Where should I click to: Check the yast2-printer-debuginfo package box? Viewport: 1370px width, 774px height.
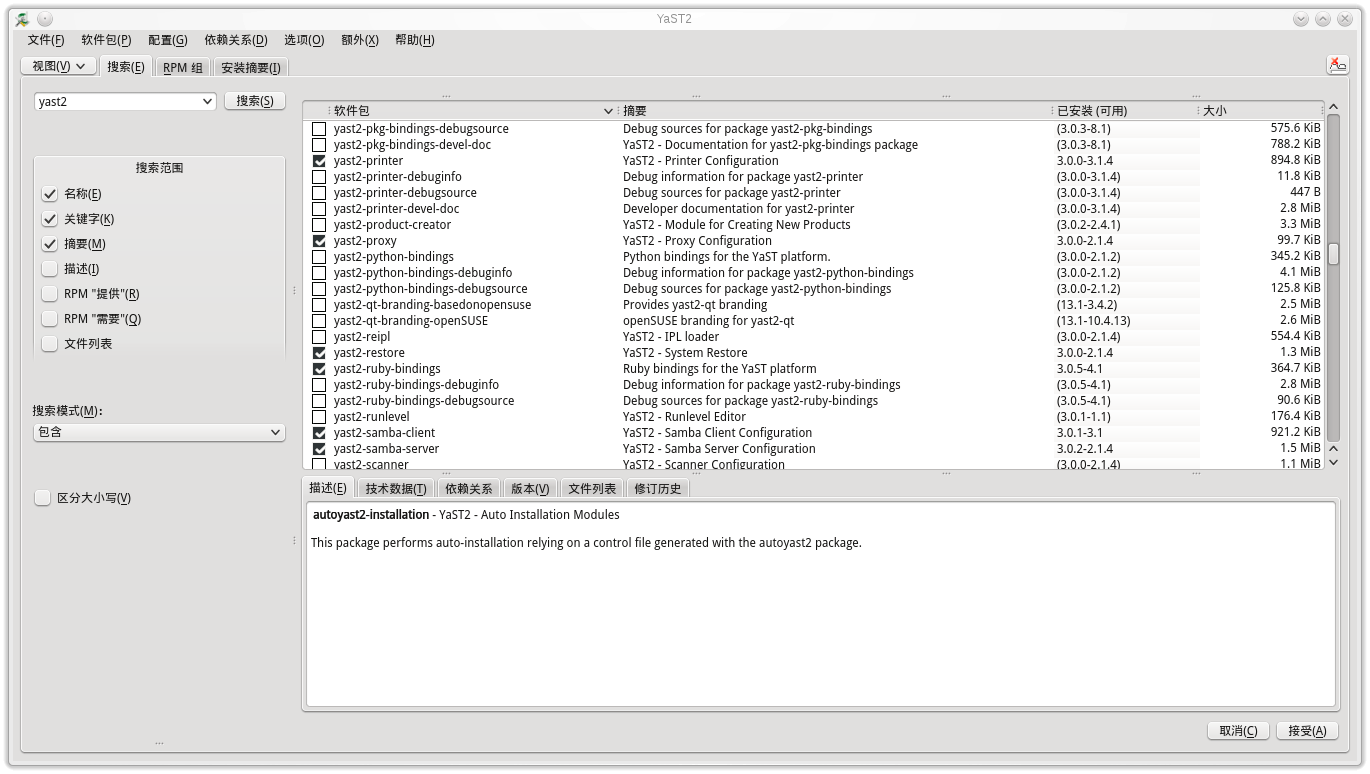[x=319, y=177]
